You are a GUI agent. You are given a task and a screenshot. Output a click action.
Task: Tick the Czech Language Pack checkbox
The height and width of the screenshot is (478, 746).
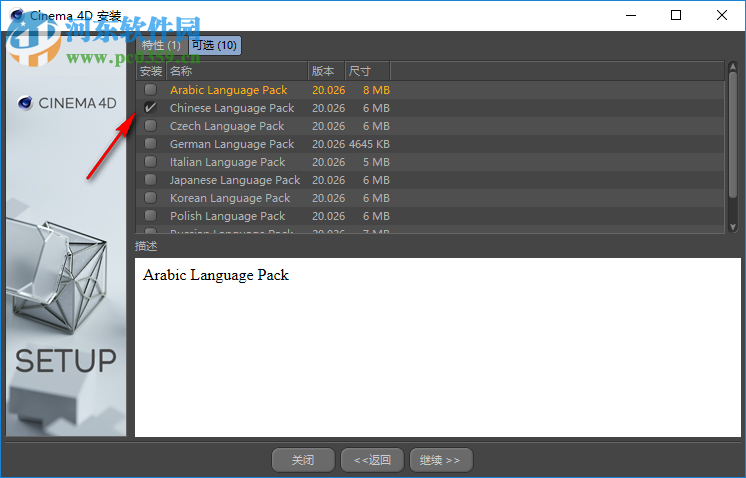(150, 126)
